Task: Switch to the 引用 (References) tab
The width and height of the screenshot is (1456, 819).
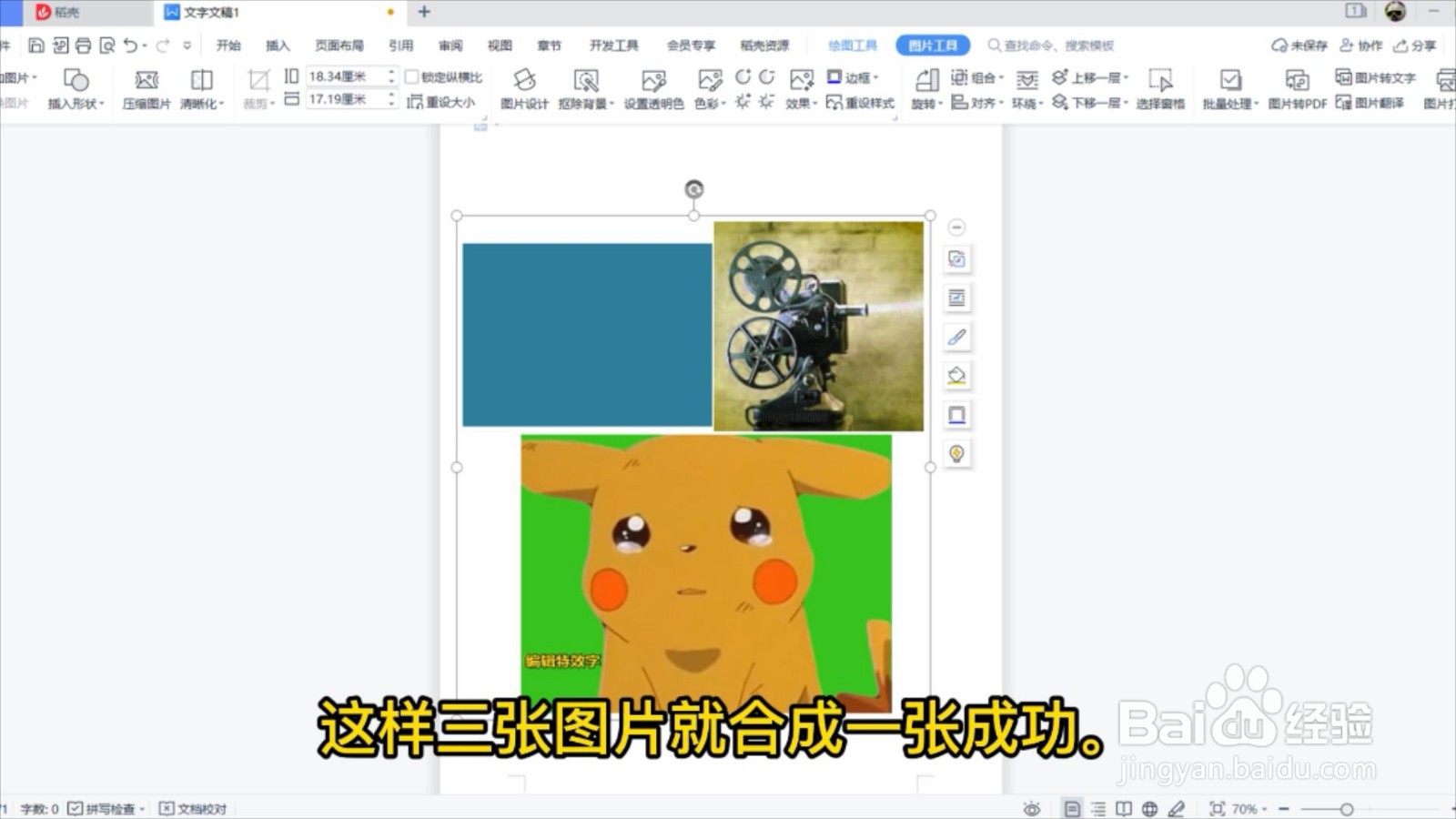Action: click(x=401, y=45)
